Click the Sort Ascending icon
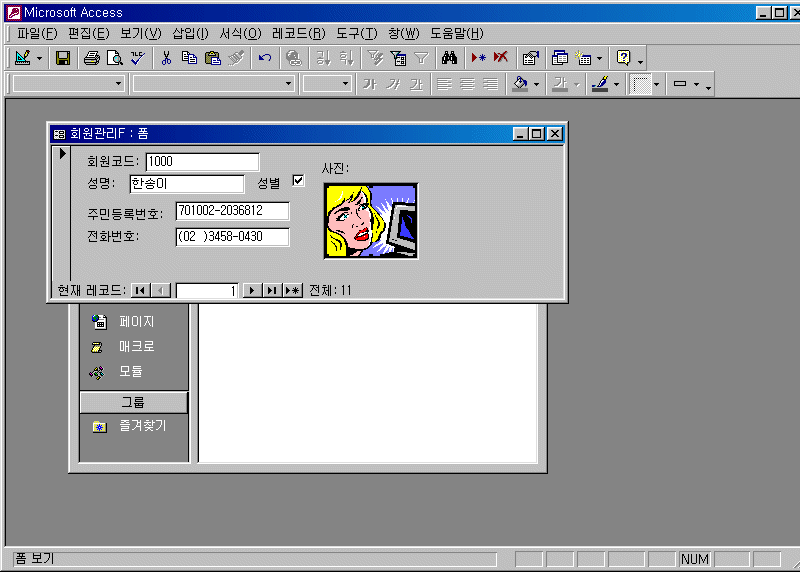 [x=323, y=58]
